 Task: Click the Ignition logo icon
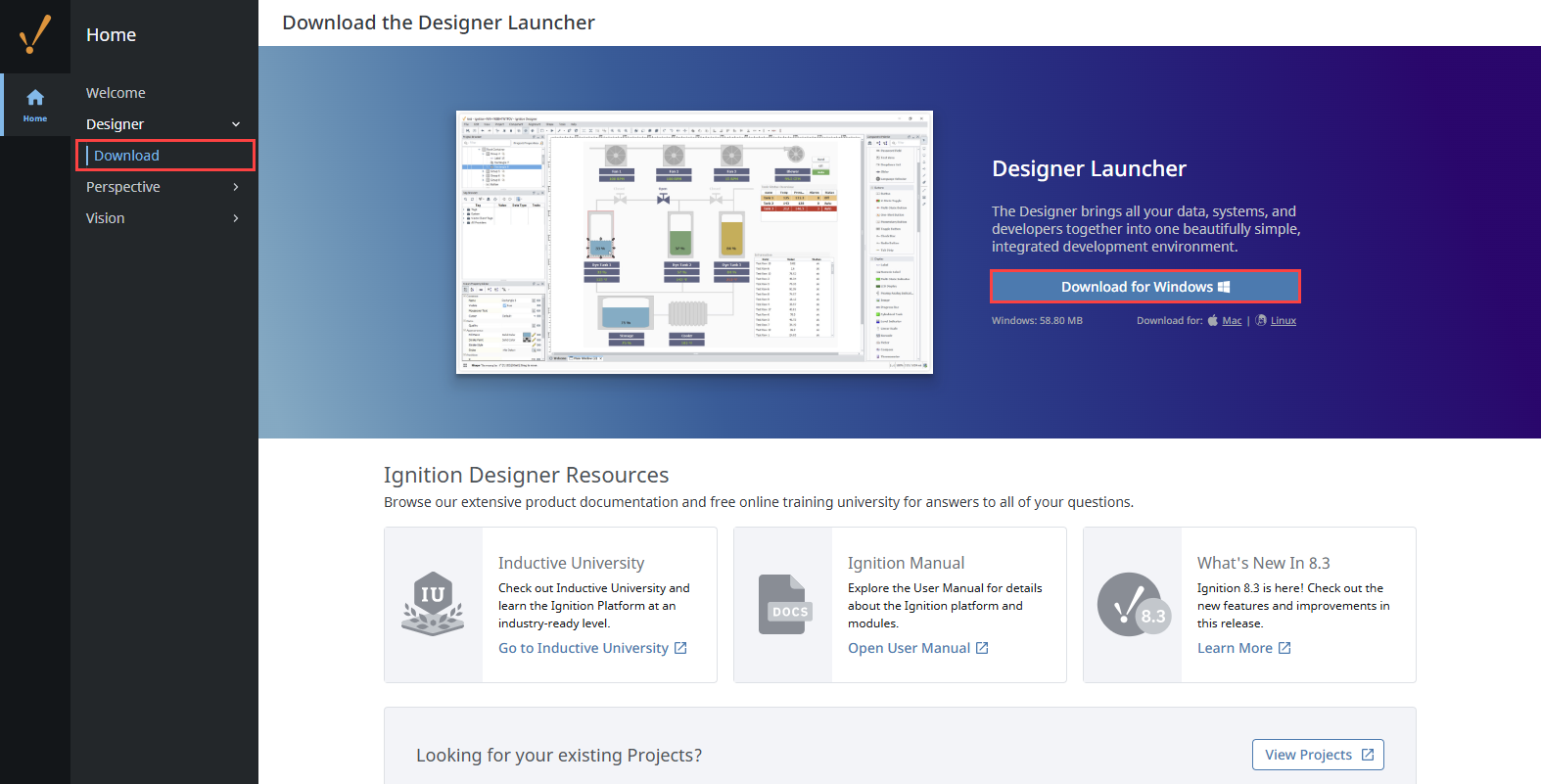tap(35, 35)
